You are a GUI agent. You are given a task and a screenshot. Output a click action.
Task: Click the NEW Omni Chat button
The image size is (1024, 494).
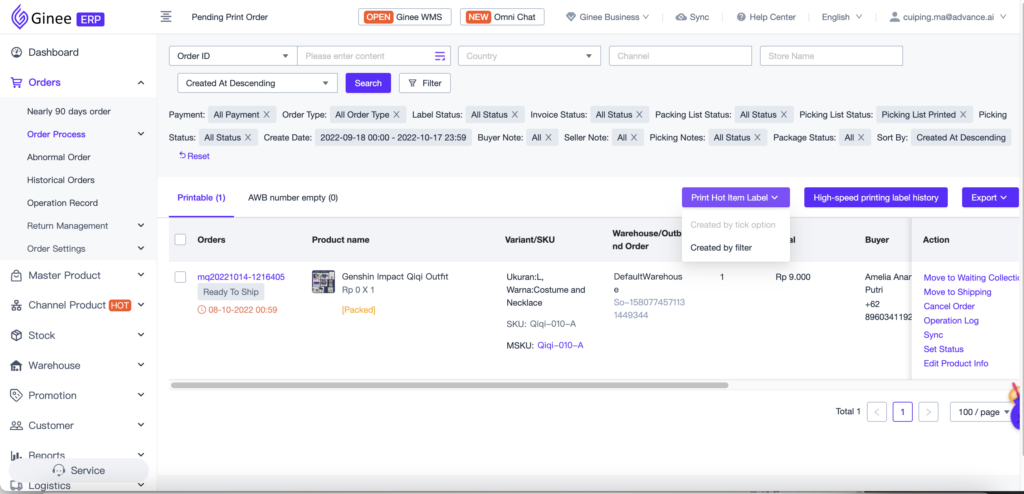pyautogui.click(x=502, y=17)
